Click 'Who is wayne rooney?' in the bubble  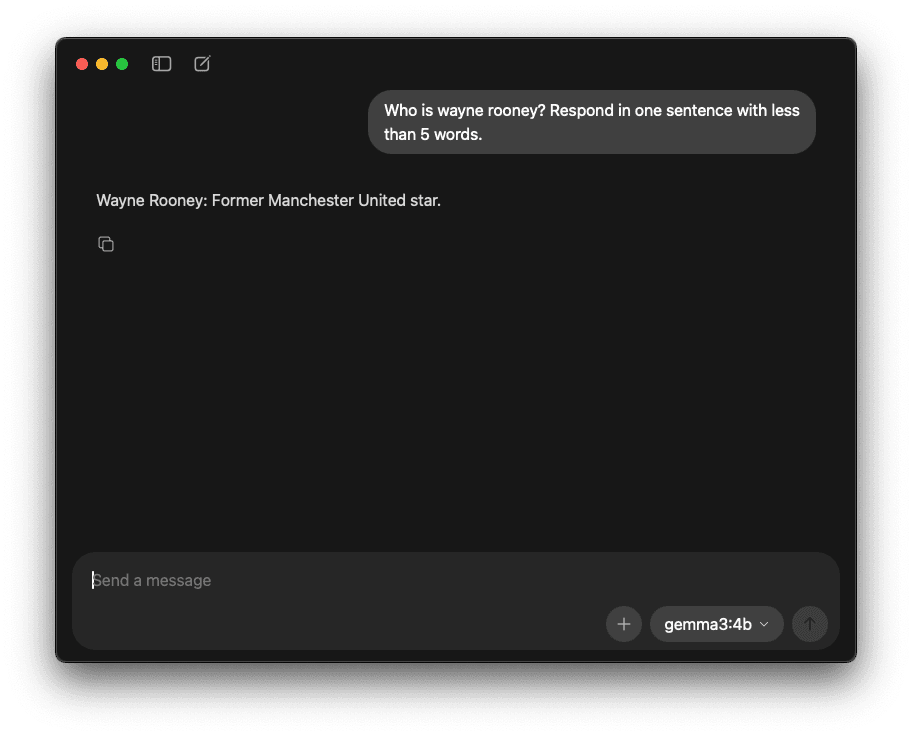tap(465, 111)
